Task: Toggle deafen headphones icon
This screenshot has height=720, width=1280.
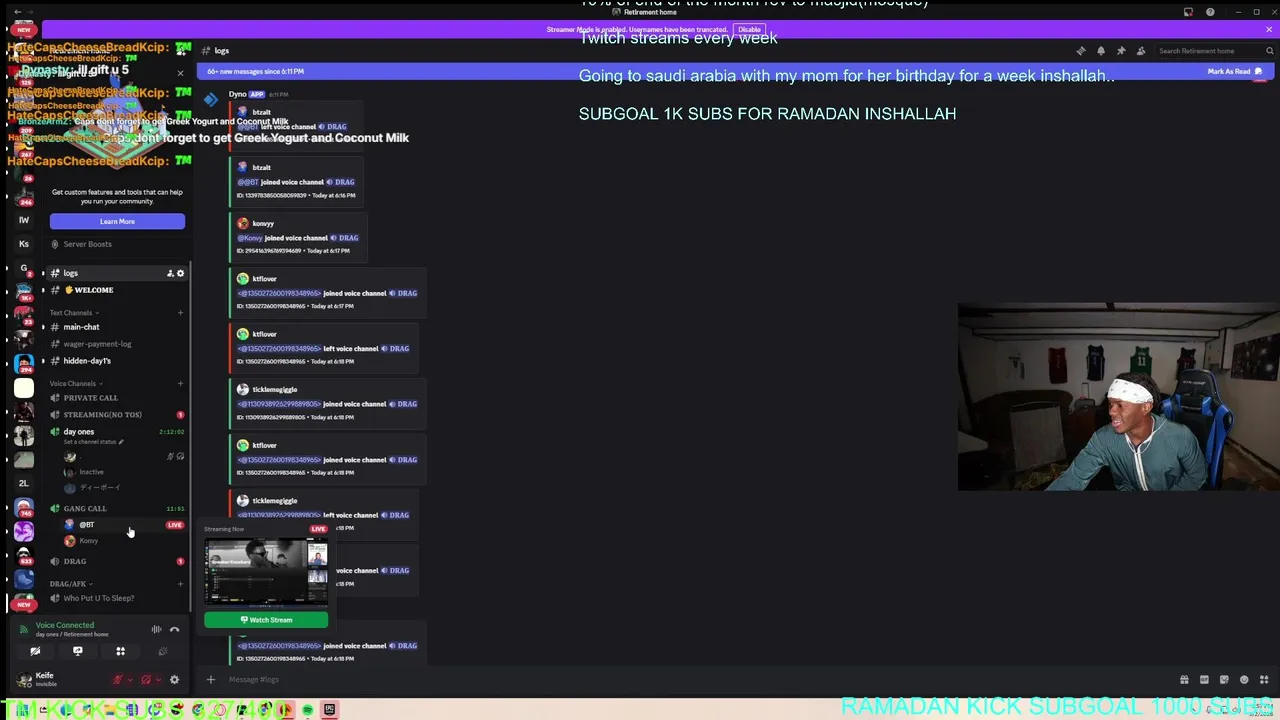Action: pyautogui.click(x=146, y=680)
